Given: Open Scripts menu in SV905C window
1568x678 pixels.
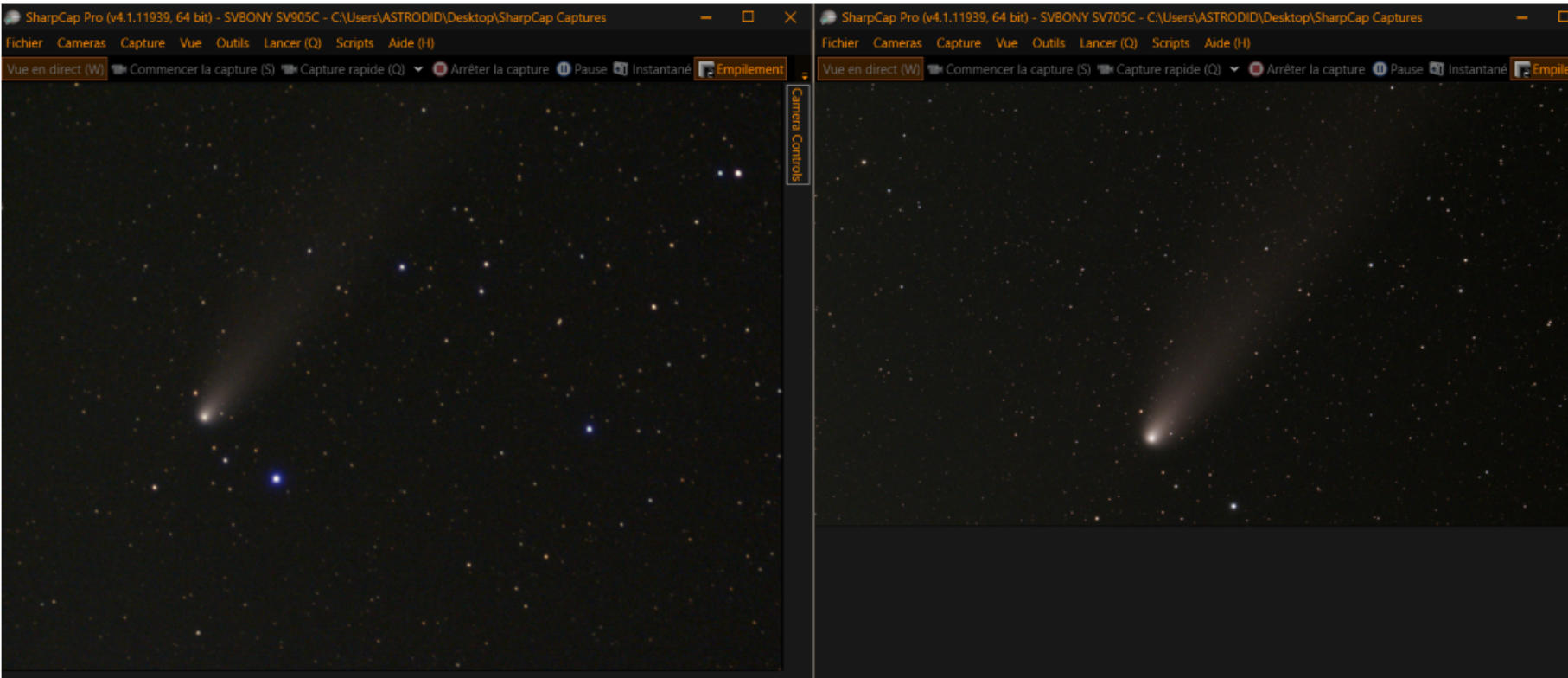Looking at the screenshot, I should pyautogui.click(x=354, y=42).
